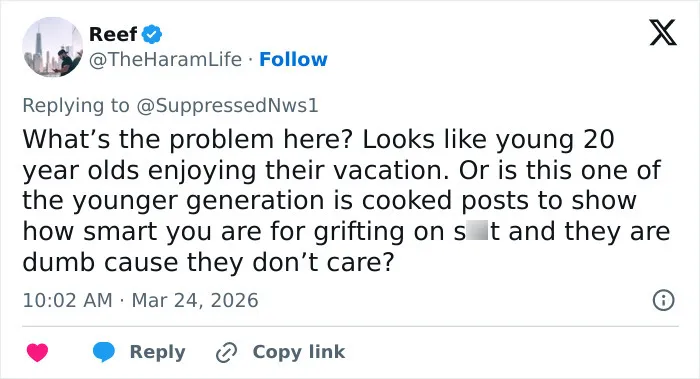Open the X logo in the corner
Viewport: 700px width, 379px height.
[x=663, y=33]
